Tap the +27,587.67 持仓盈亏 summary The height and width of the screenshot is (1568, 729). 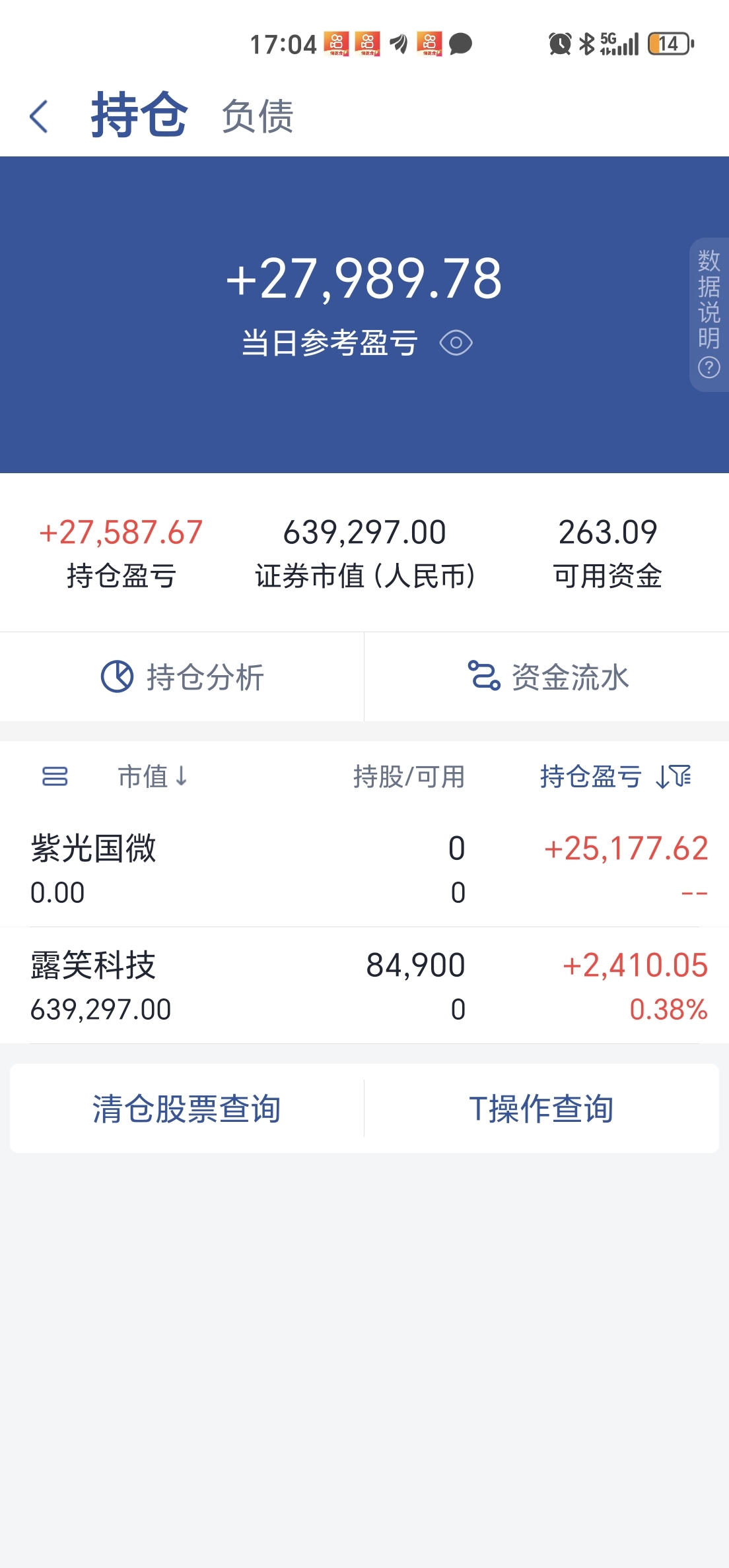[x=121, y=532]
